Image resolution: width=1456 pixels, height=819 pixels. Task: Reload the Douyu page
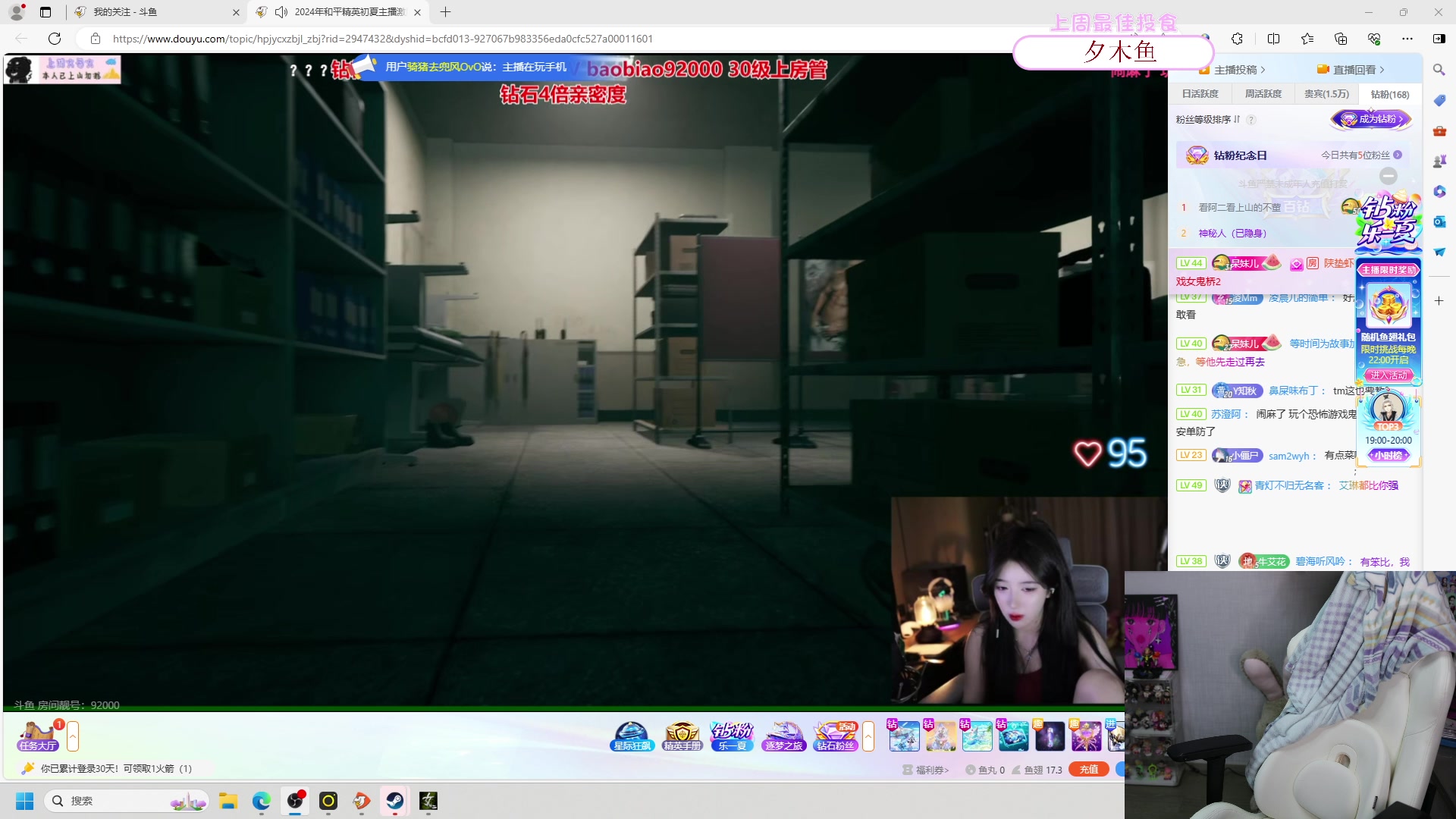click(55, 39)
